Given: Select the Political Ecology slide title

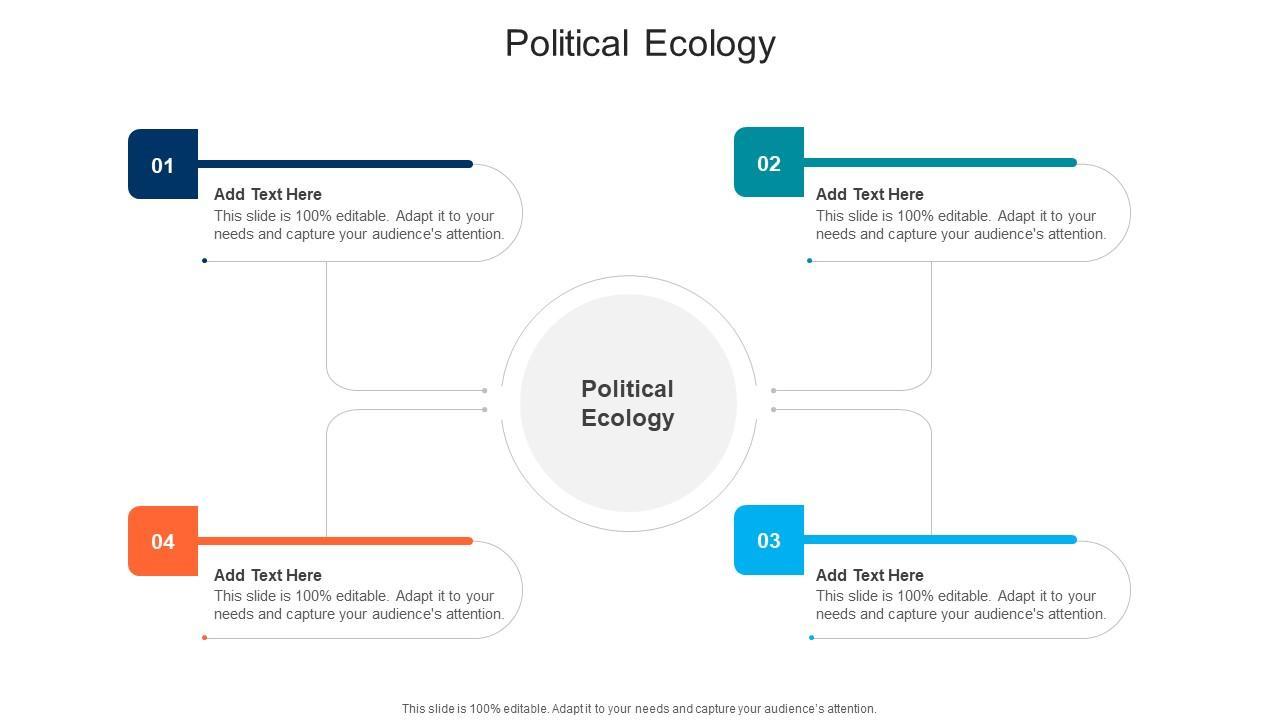Looking at the screenshot, I should click(640, 44).
